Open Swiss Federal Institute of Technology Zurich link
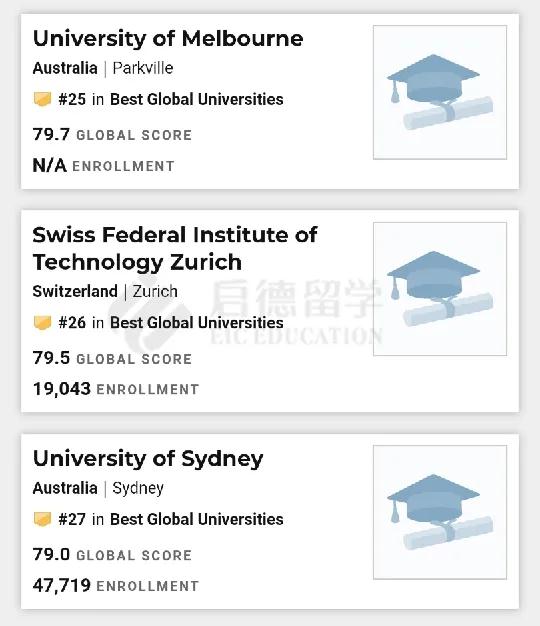Viewport: 540px width, 626px height. pos(175,248)
